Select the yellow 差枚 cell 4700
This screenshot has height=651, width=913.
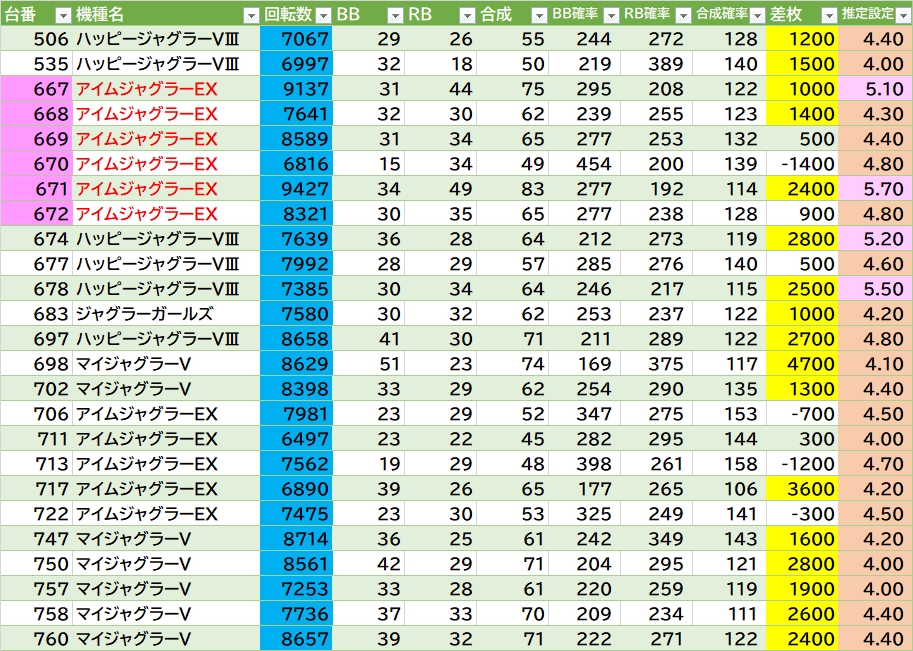coord(802,364)
